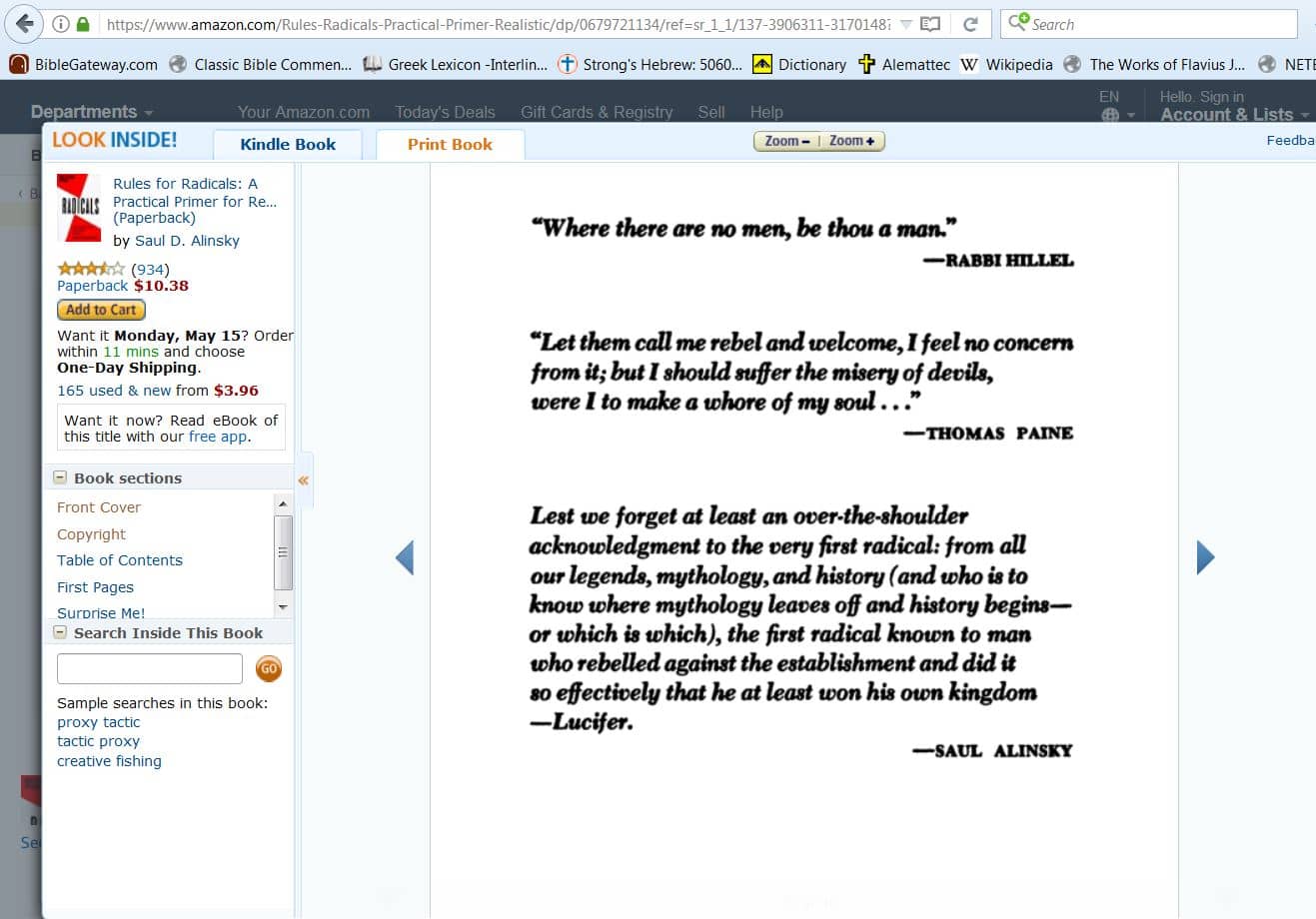Screen dimensions: 1316x919
Task: Open the Departments dropdown menu
Action: pyautogui.click(x=92, y=112)
